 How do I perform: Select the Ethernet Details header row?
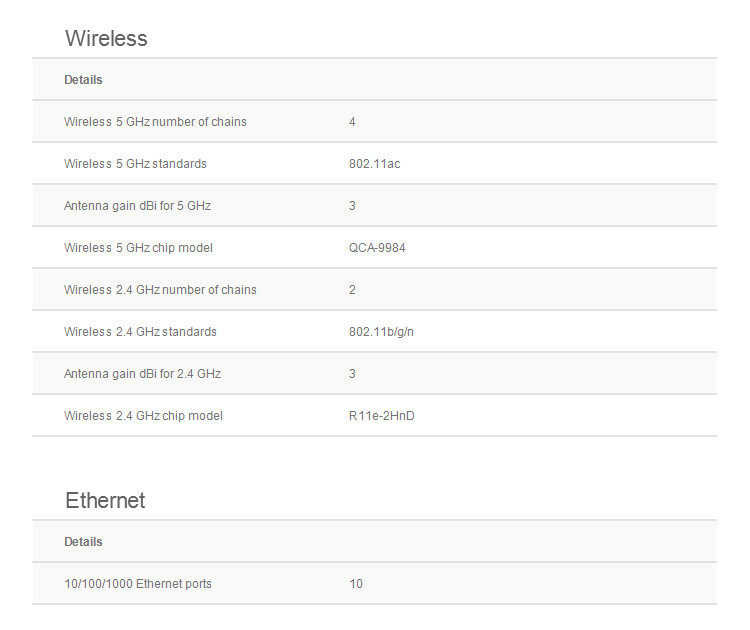(375, 542)
